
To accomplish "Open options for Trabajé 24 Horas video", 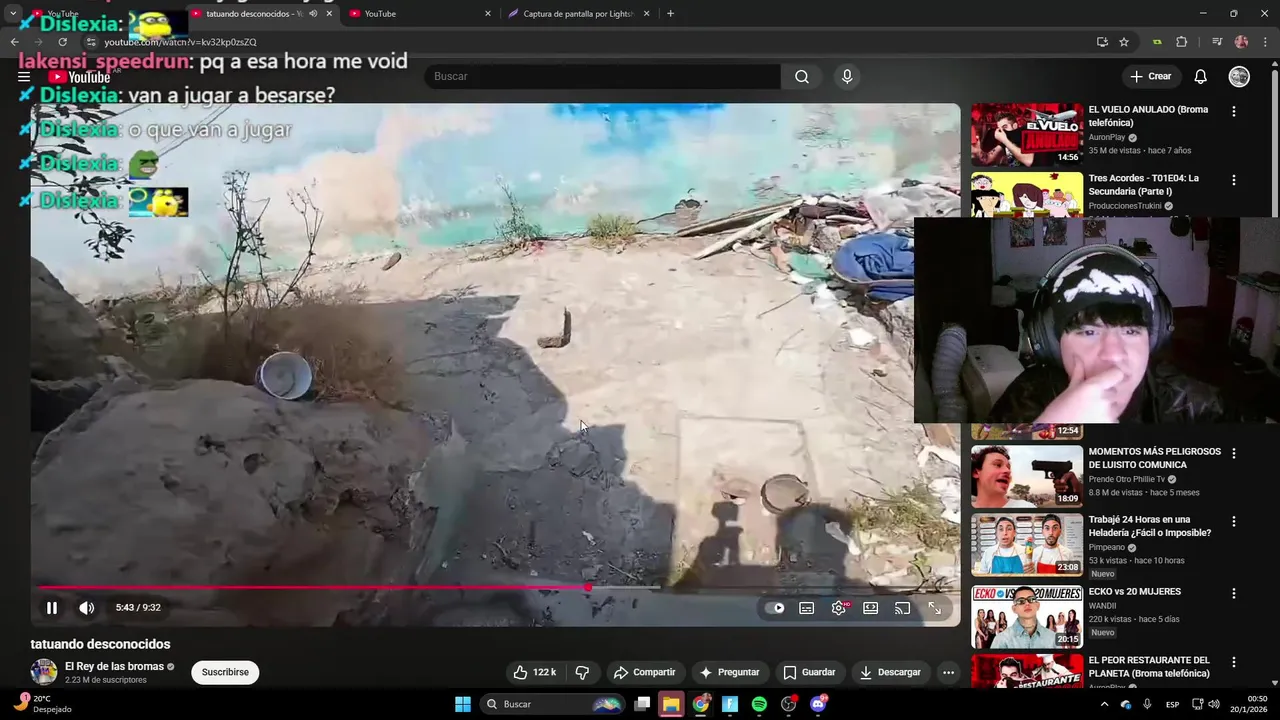I will click(x=1234, y=521).
